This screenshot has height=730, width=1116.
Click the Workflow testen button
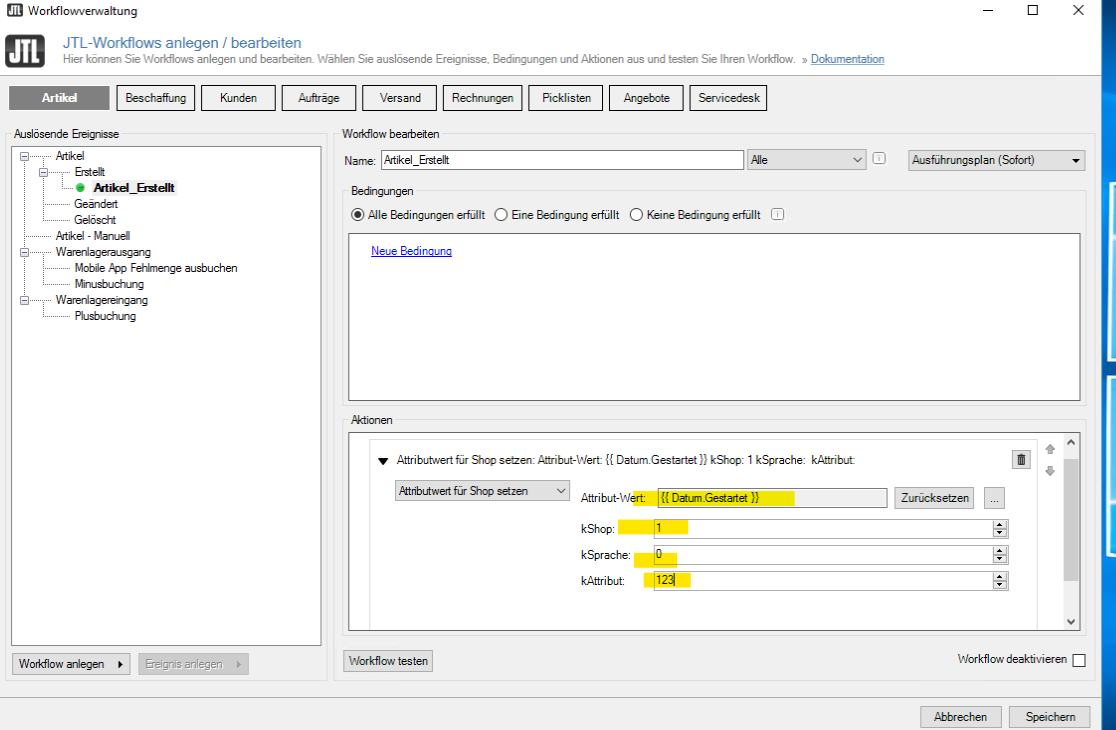[x=388, y=661]
